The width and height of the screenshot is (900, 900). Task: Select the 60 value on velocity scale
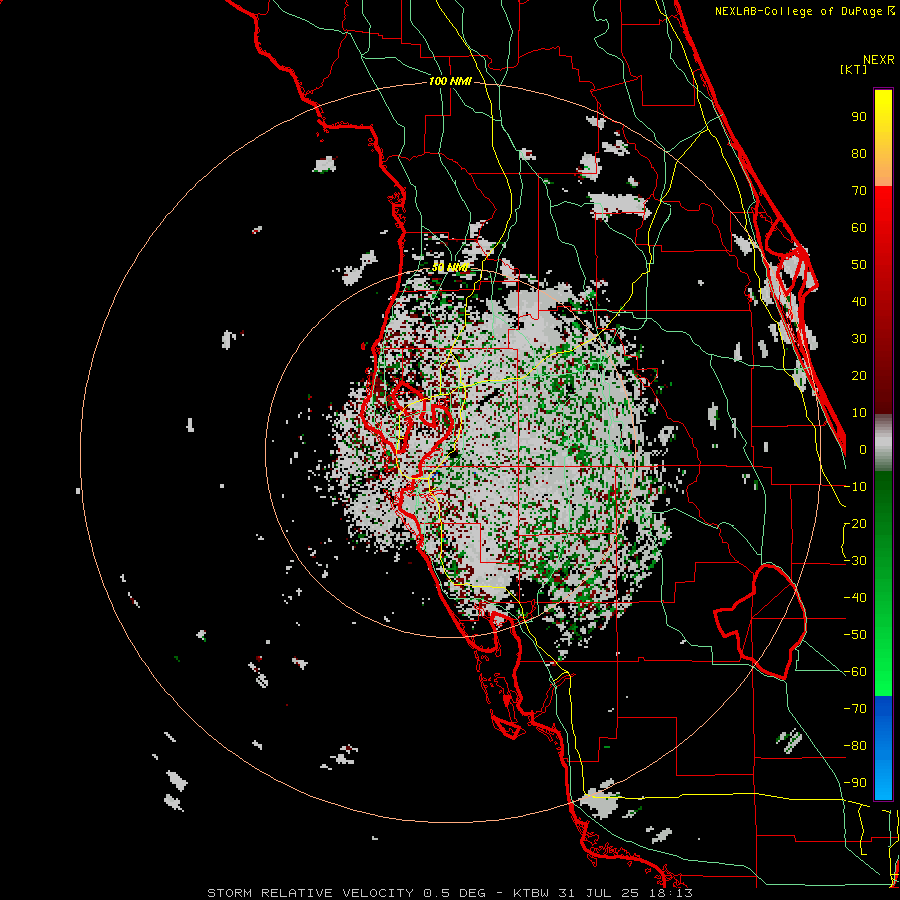[859, 228]
